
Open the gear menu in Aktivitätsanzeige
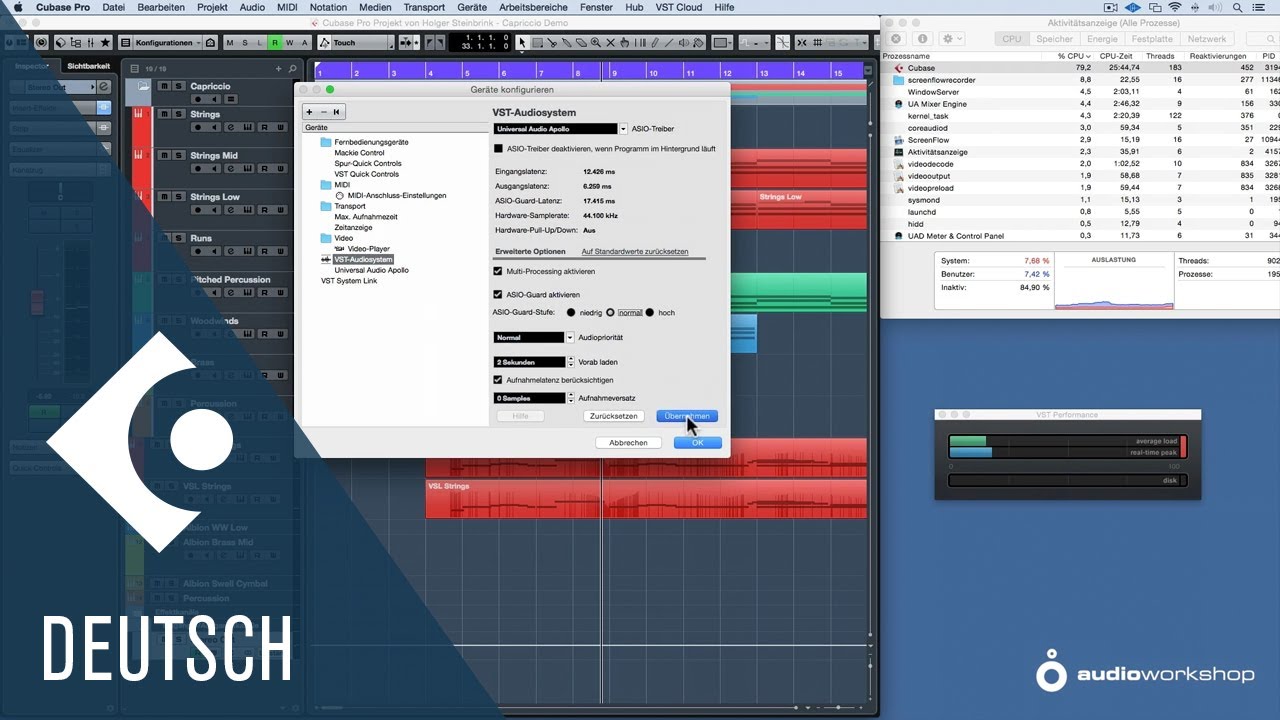click(x=951, y=38)
